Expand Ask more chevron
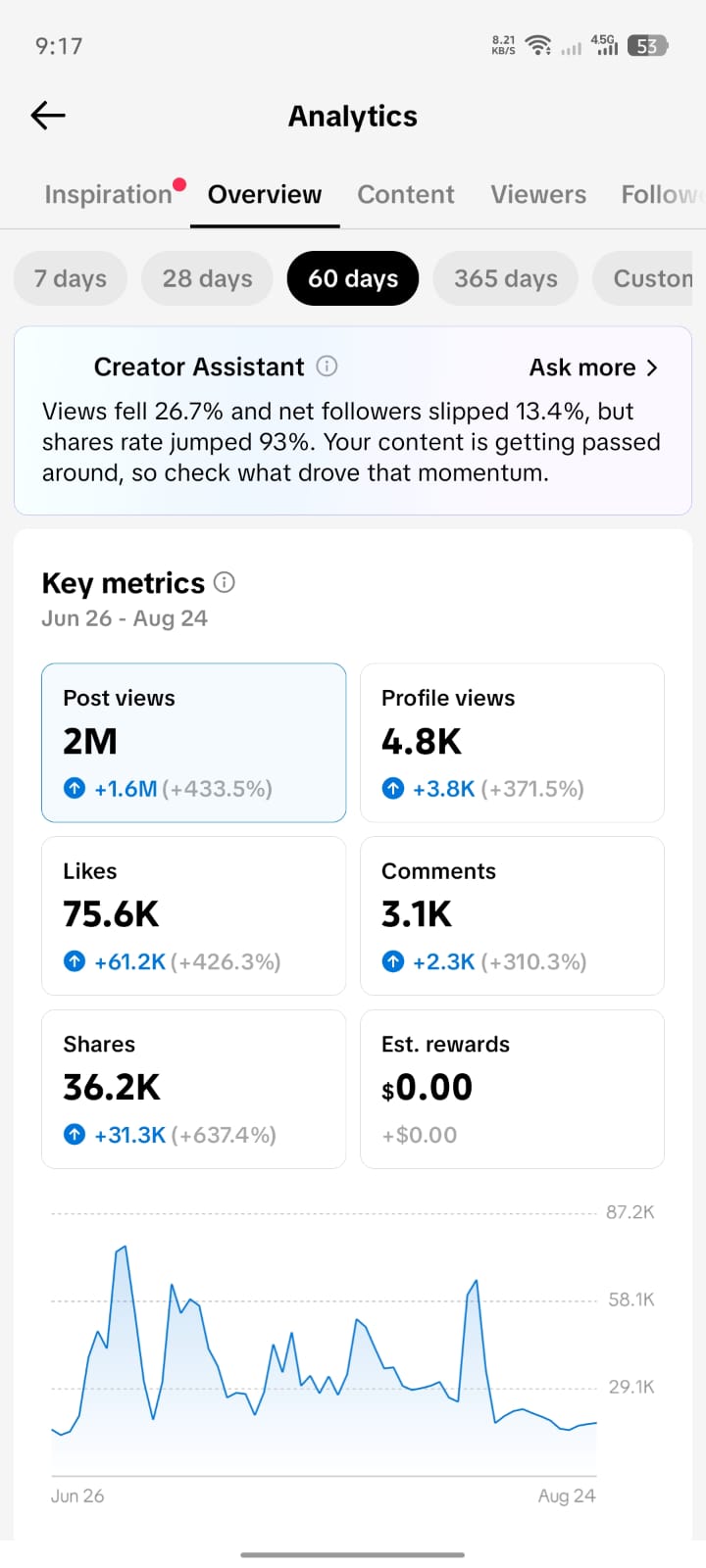This screenshot has width=706, height=1568. click(x=653, y=367)
